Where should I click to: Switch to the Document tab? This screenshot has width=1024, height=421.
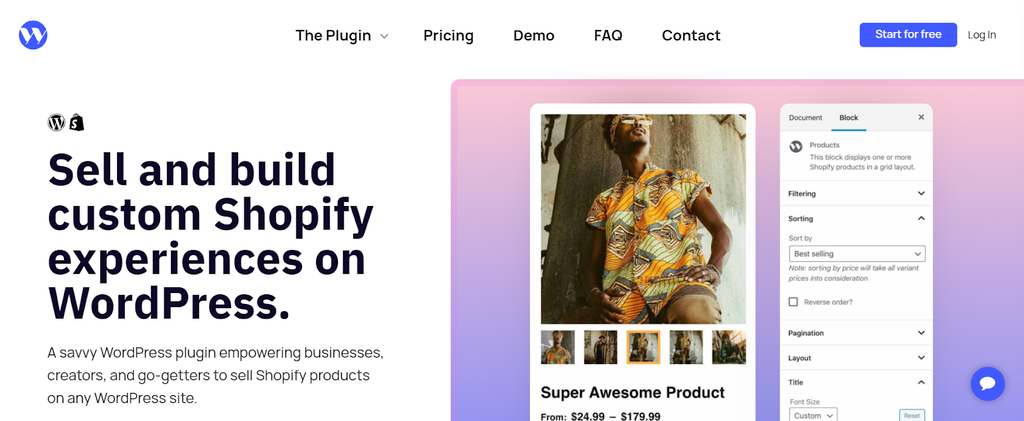[805, 118]
